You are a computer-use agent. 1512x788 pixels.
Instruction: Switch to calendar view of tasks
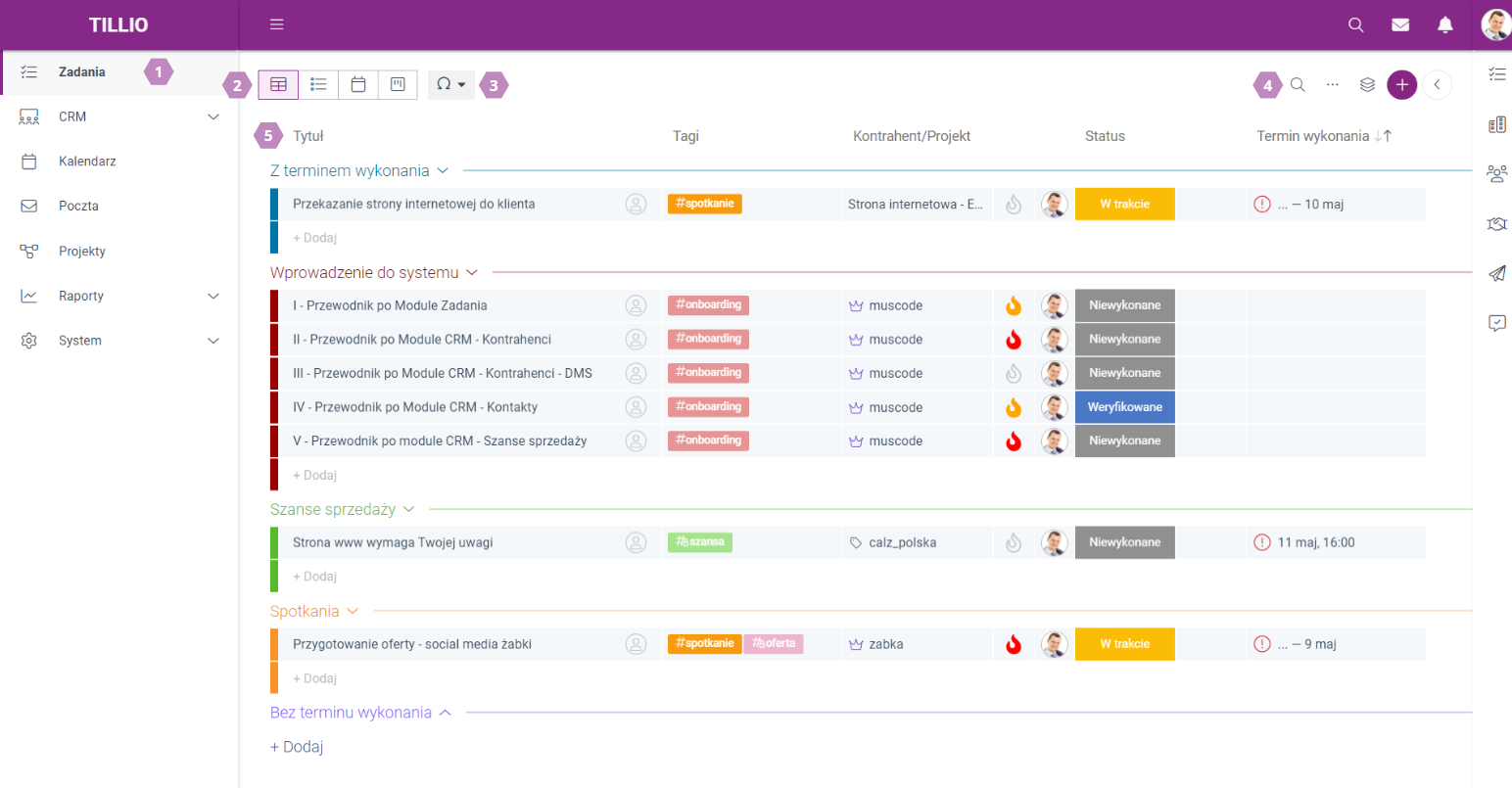click(x=358, y=85)
